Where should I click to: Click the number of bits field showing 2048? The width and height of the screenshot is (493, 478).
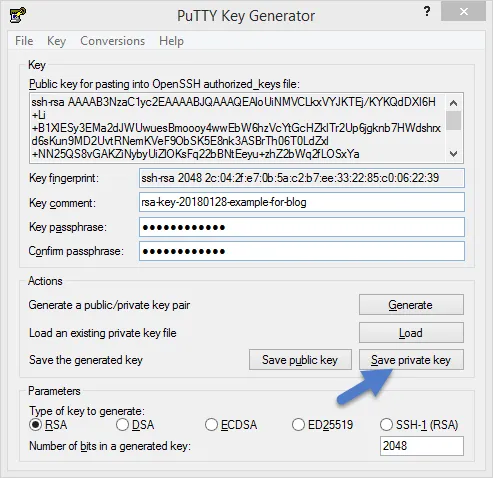[x=422, y=446]
